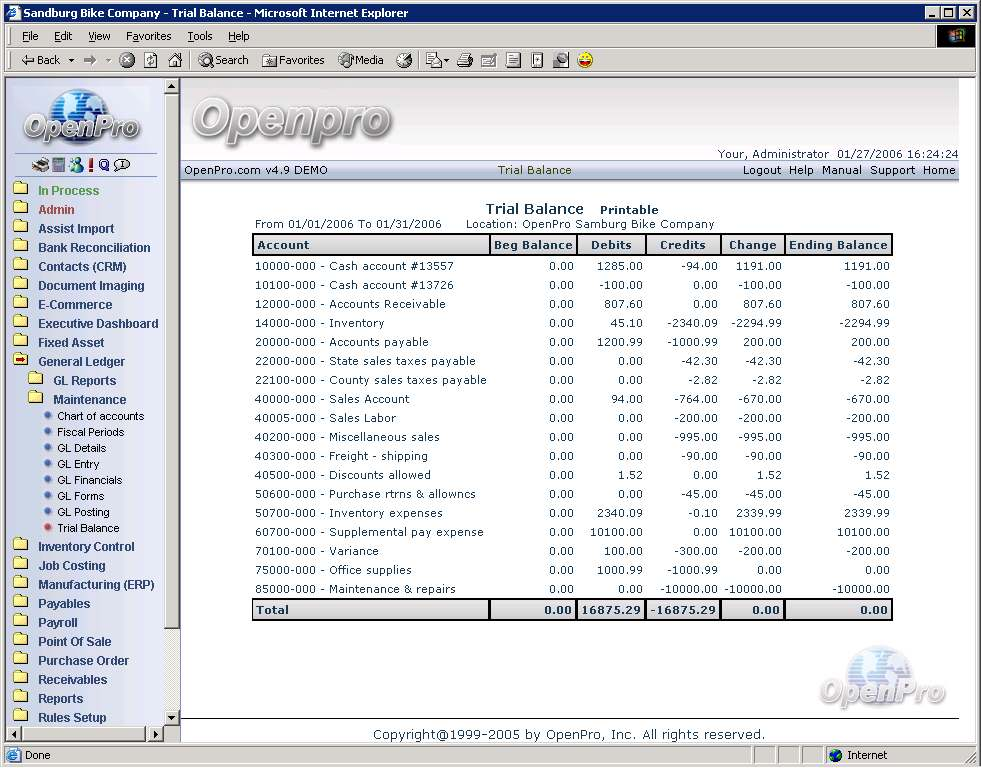The width and height of the screenshot is (981, 768).
Task: Open the calculator icon in sidebar
Action: (58, 165)
